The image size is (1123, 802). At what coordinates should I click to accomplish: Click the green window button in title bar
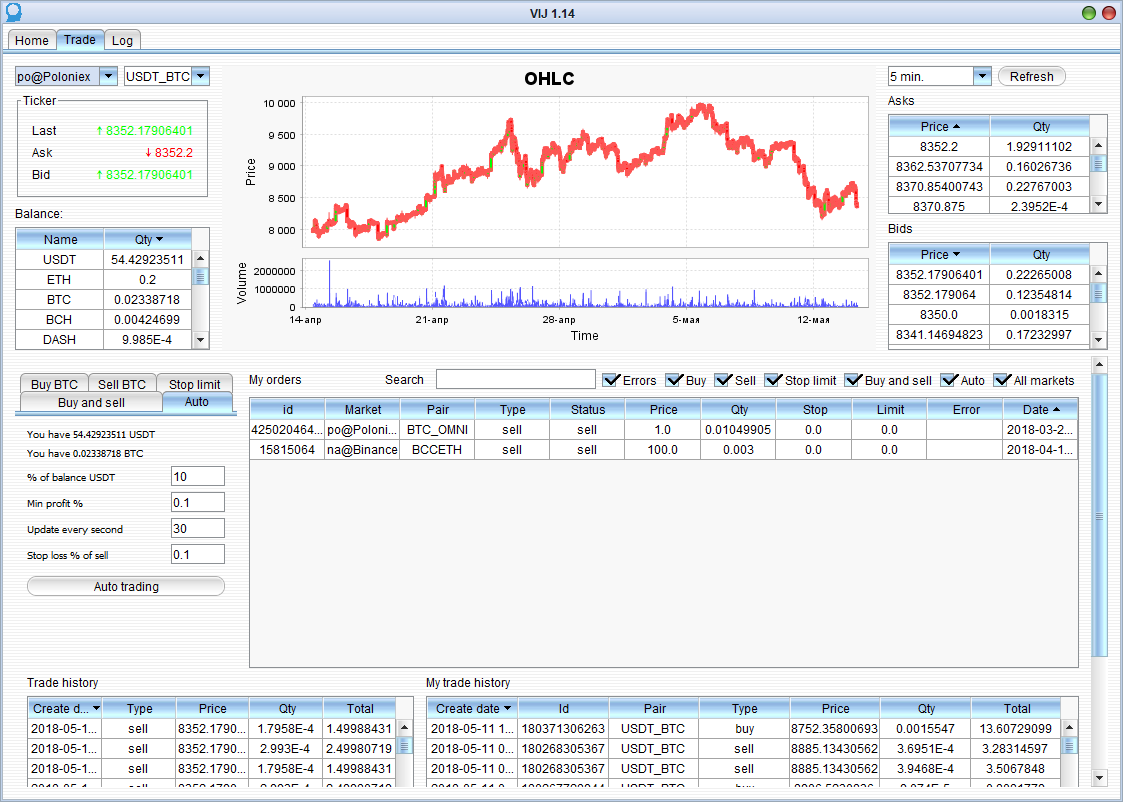point(1089,13)
